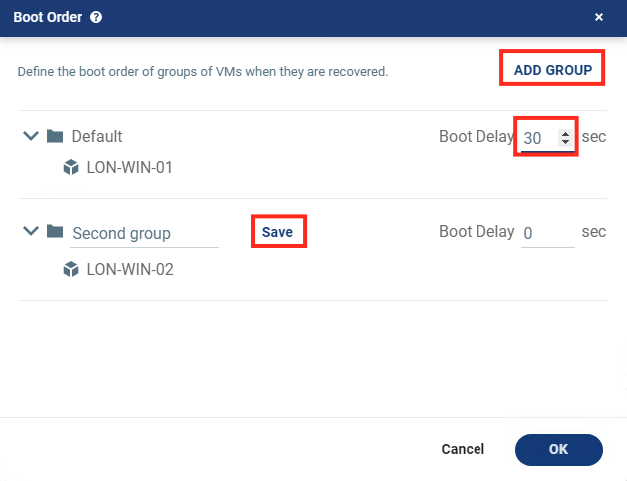The image size is (627, 481).
Task: Confirm boot order with OK
Action: click(x=558, y=449)
